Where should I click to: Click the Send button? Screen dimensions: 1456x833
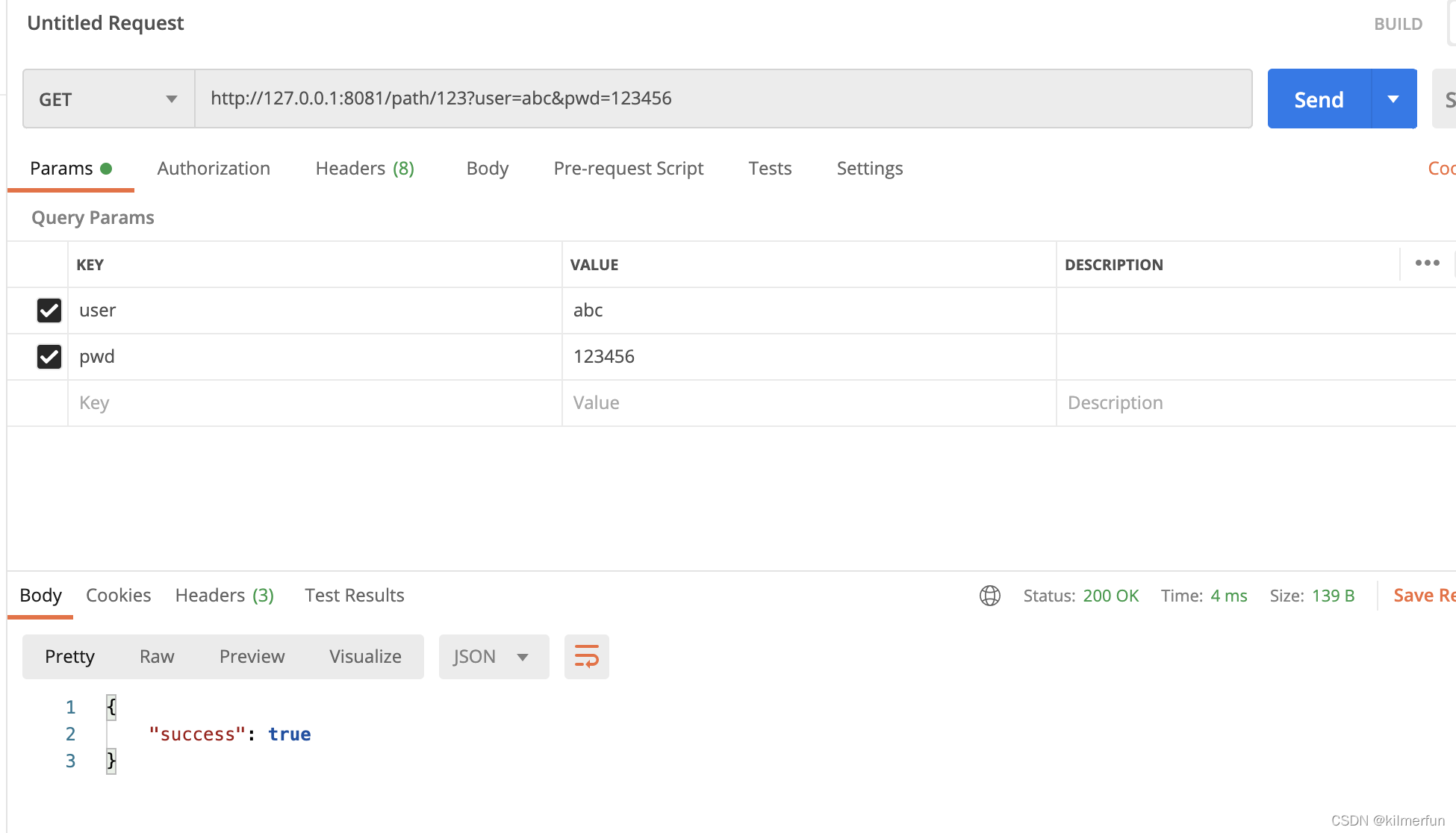pyautogui.click(x=1319, y=99)
